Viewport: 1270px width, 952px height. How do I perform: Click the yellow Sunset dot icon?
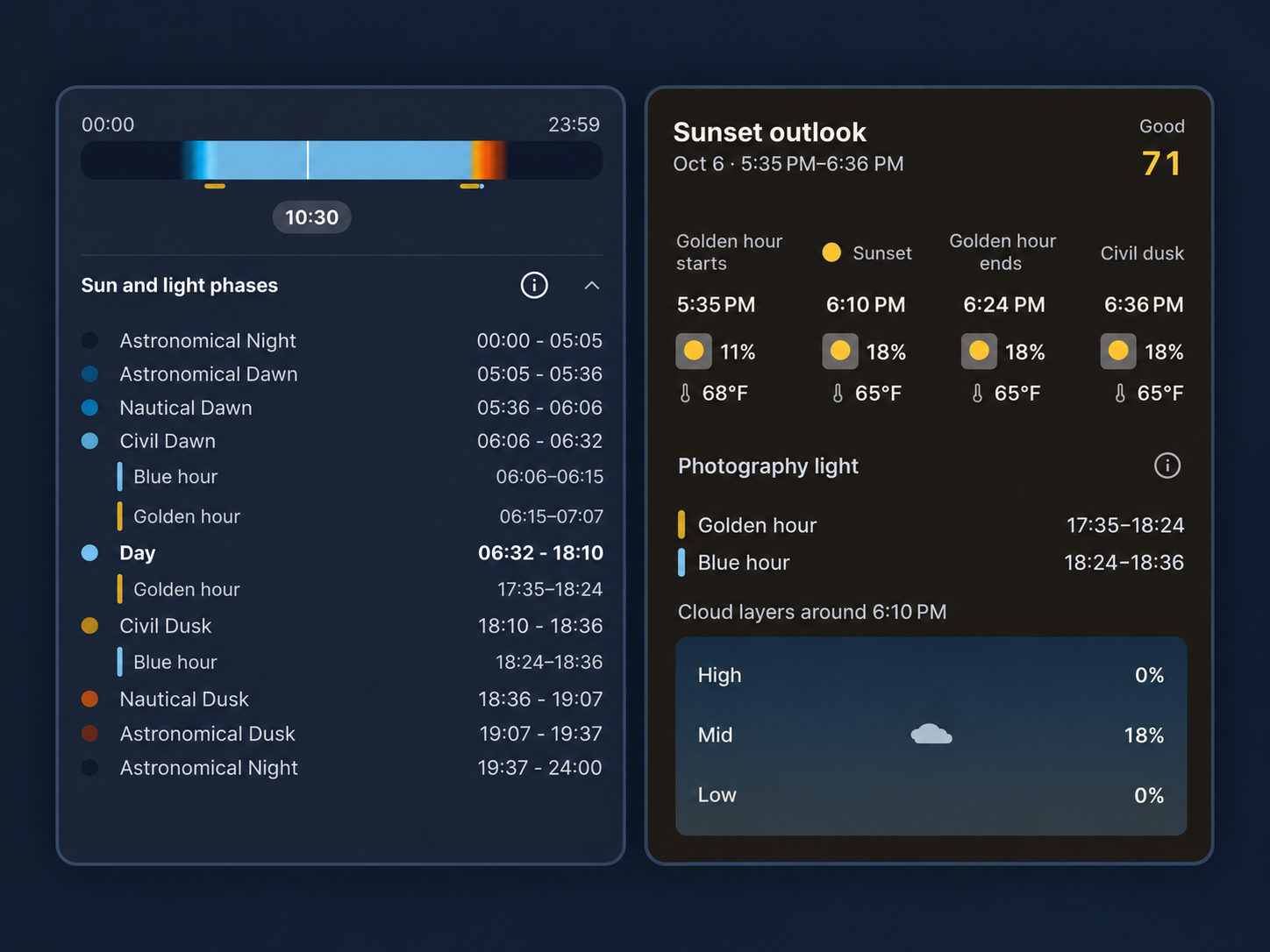pos(831,252)
